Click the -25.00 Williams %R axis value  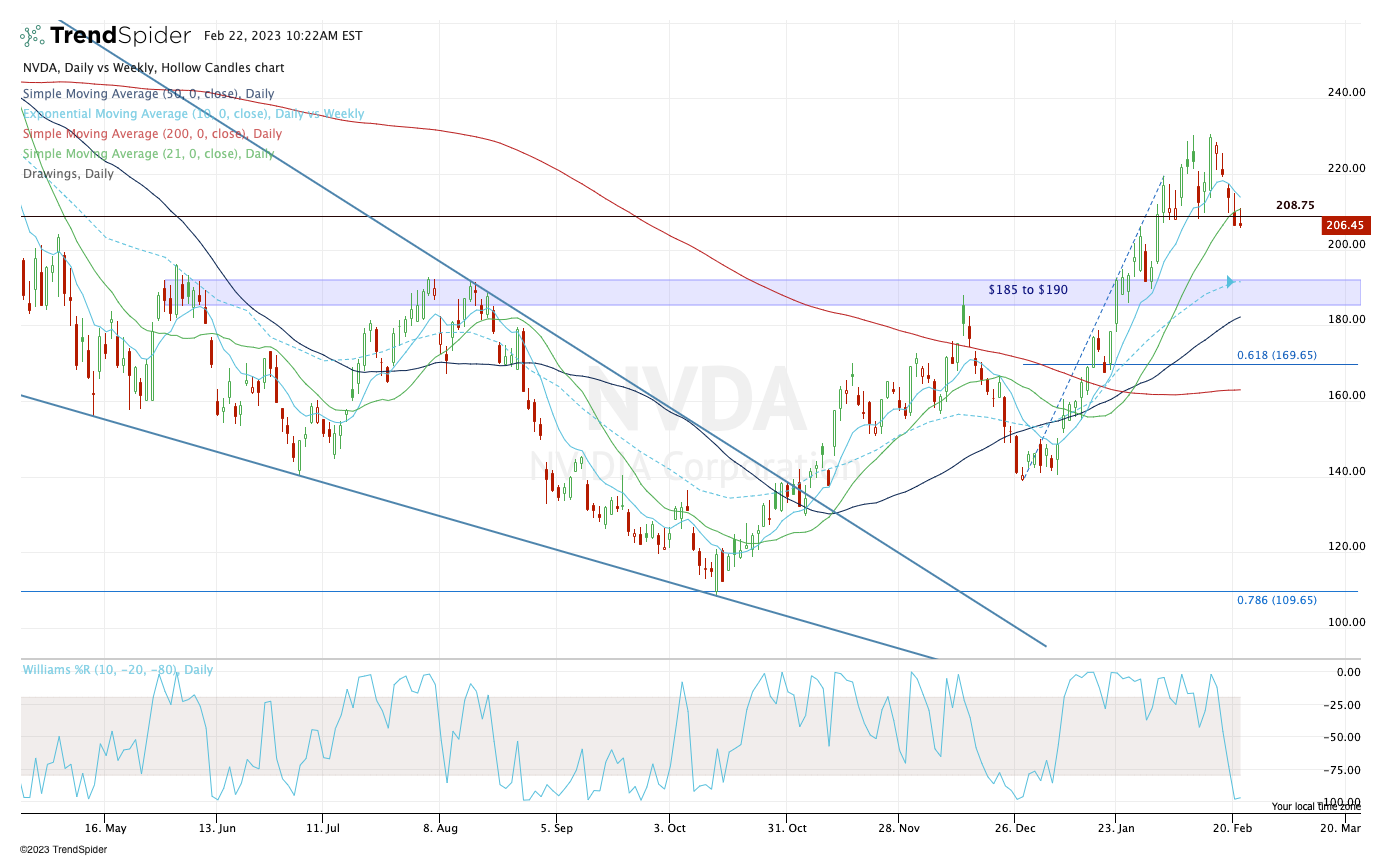pos(1342,705)
